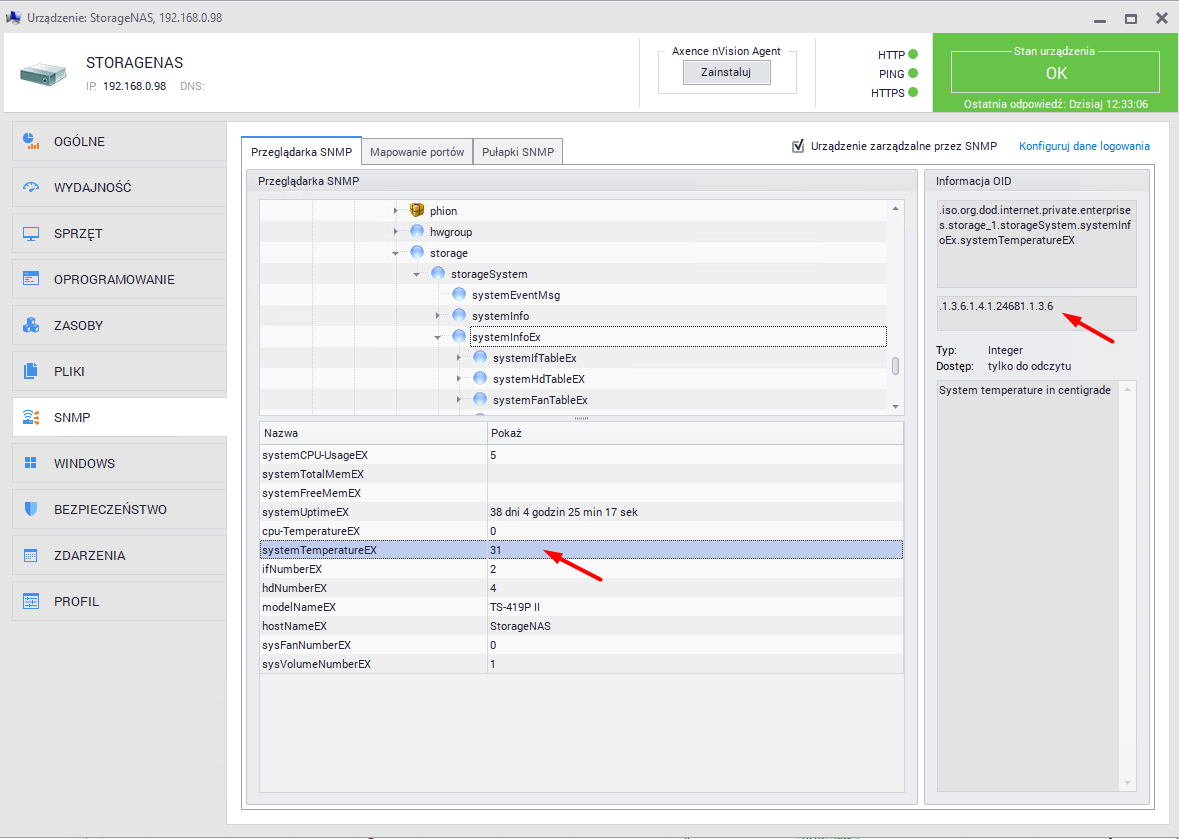Open the Pułapki SNMP tab

(518, 153)
